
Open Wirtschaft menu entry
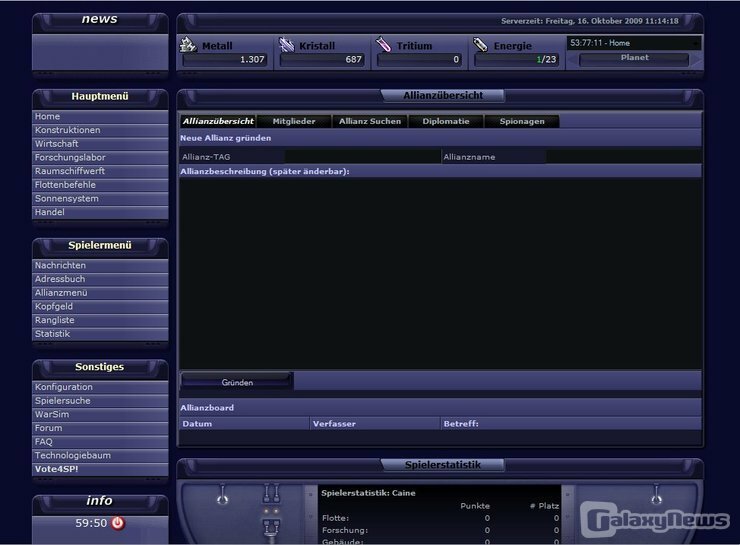point(100,144)
